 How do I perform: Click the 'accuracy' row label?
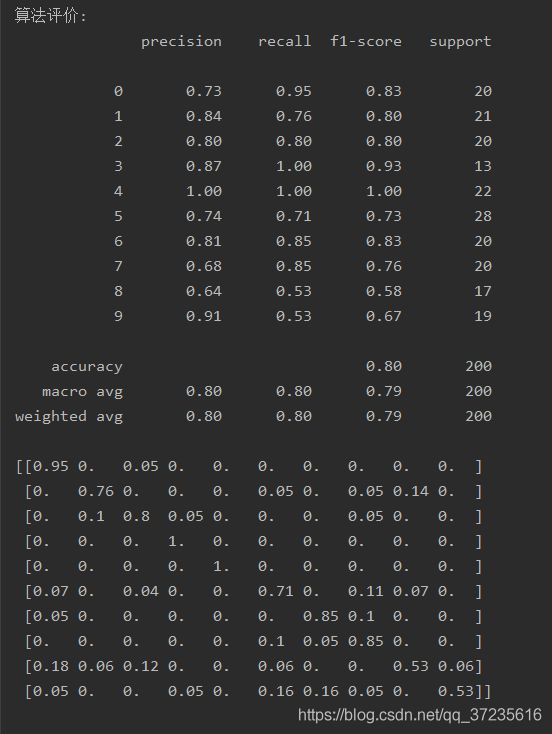coord(87,367)
